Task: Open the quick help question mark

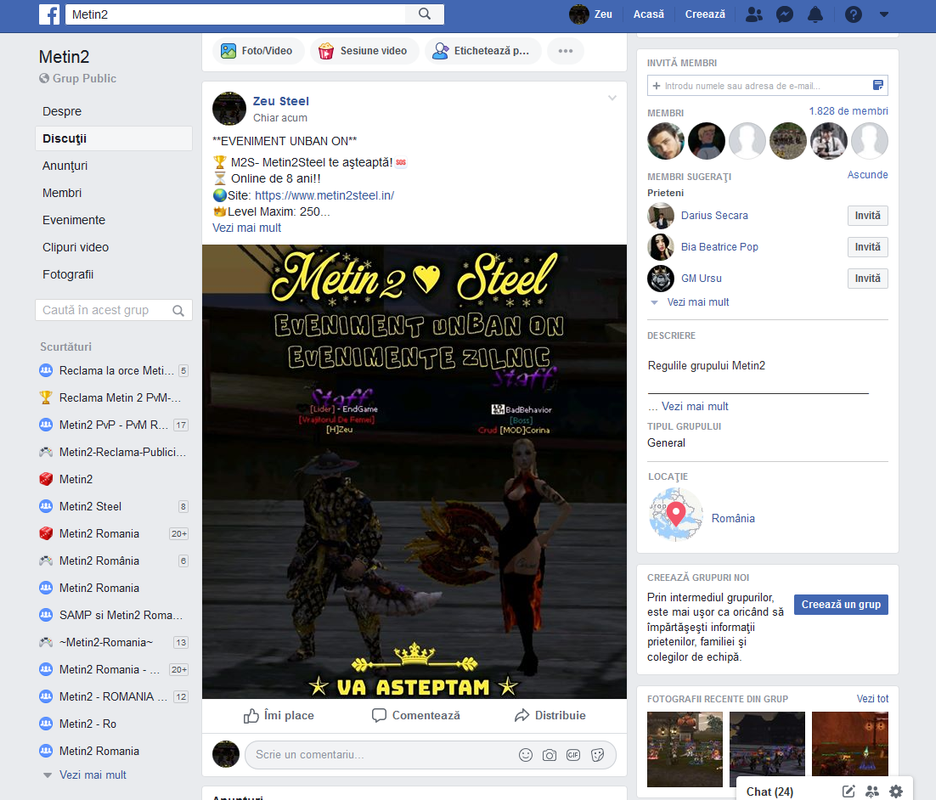Action: pos(853,14)
